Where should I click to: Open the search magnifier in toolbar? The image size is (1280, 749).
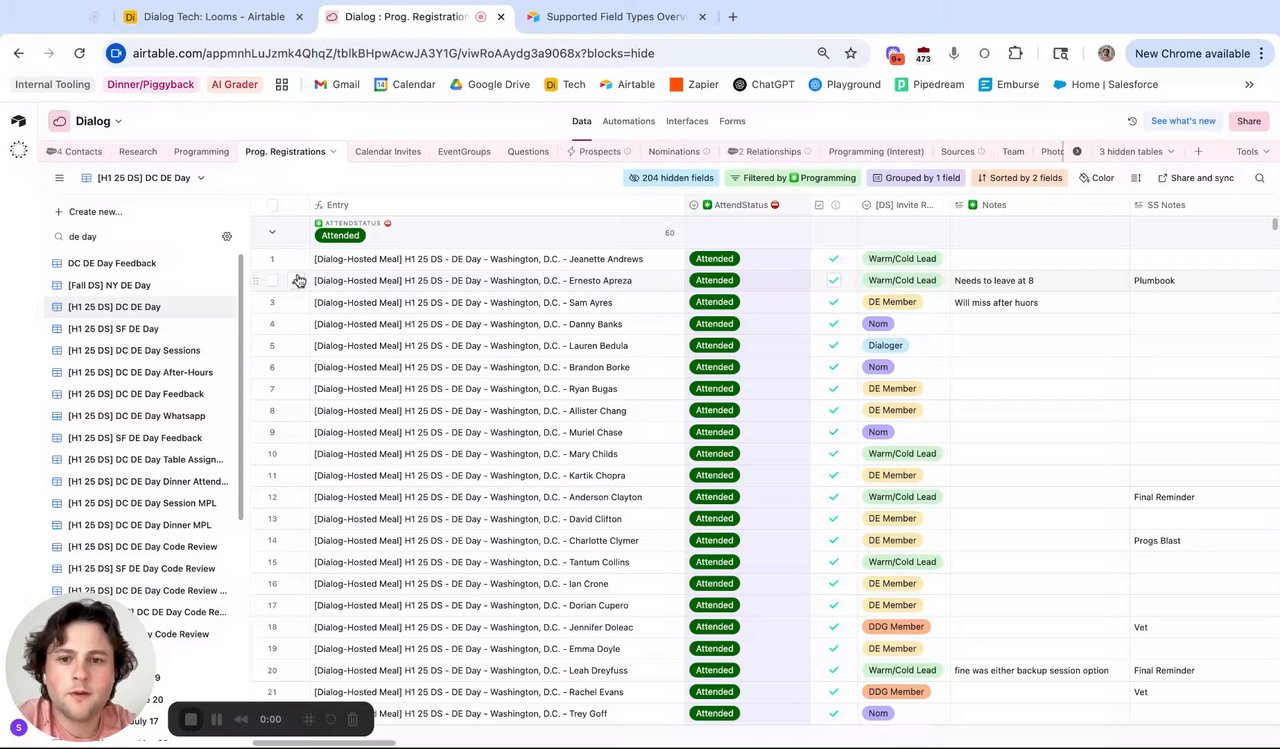[x=1260, y=178]
